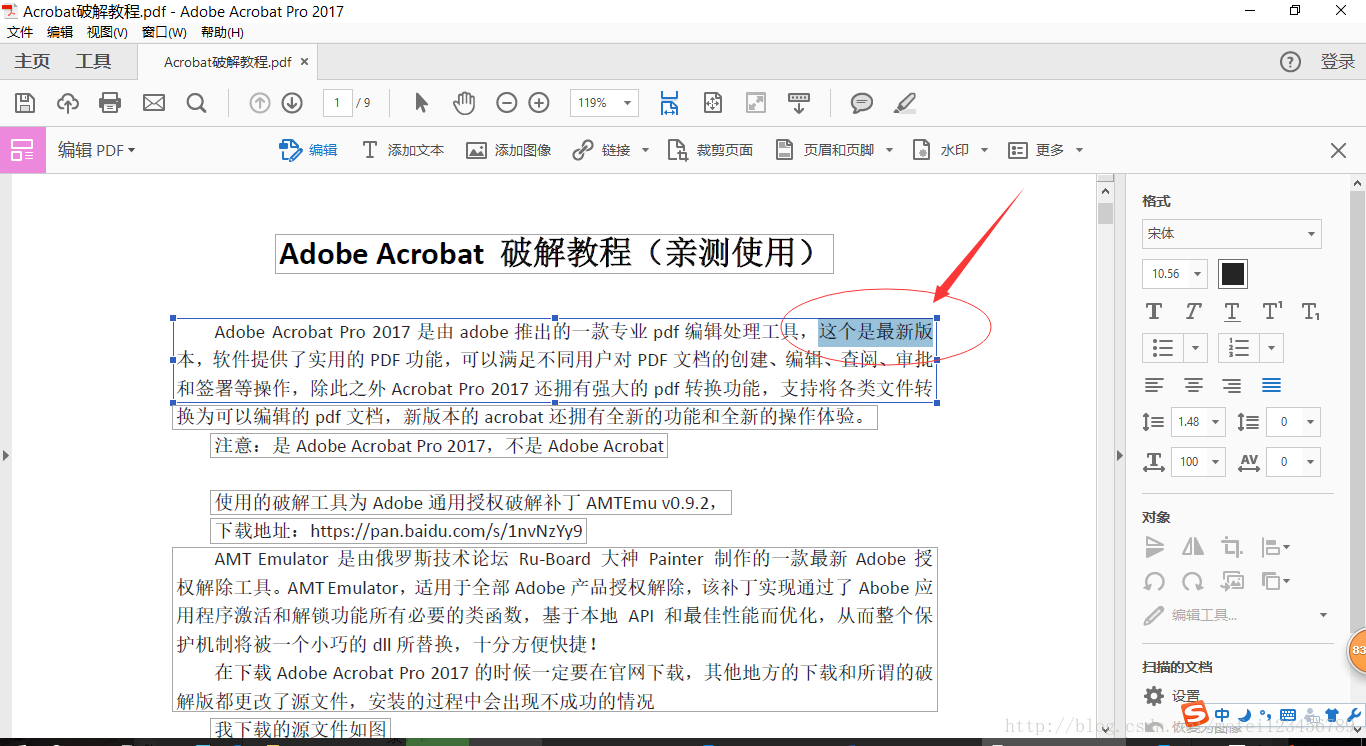This screenshot has width=1366, height=746.
Task: Click the numbered list button
Action: click(x=1239, y=348)
